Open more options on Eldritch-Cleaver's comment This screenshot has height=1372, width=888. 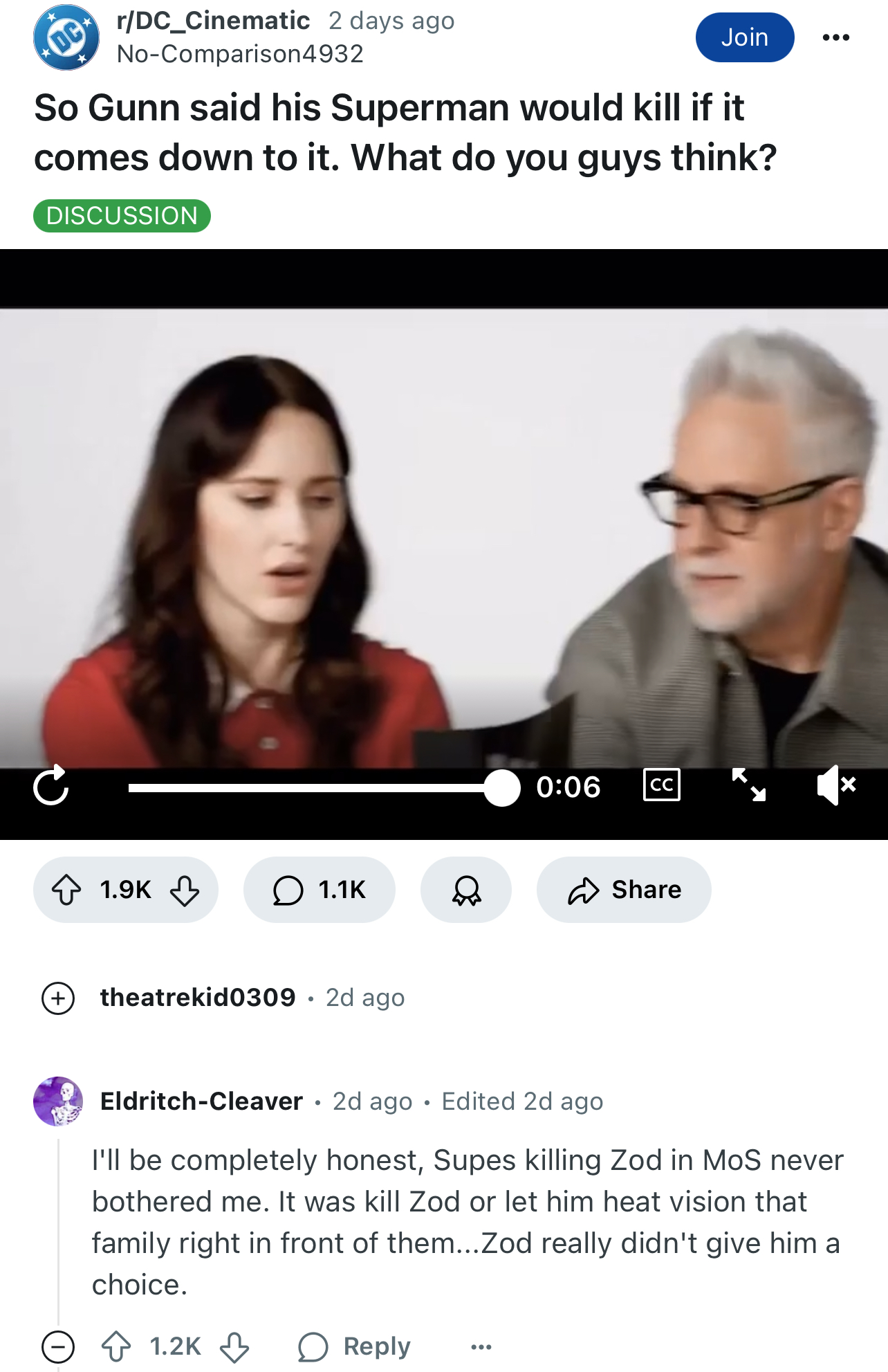pos(481,1346)
